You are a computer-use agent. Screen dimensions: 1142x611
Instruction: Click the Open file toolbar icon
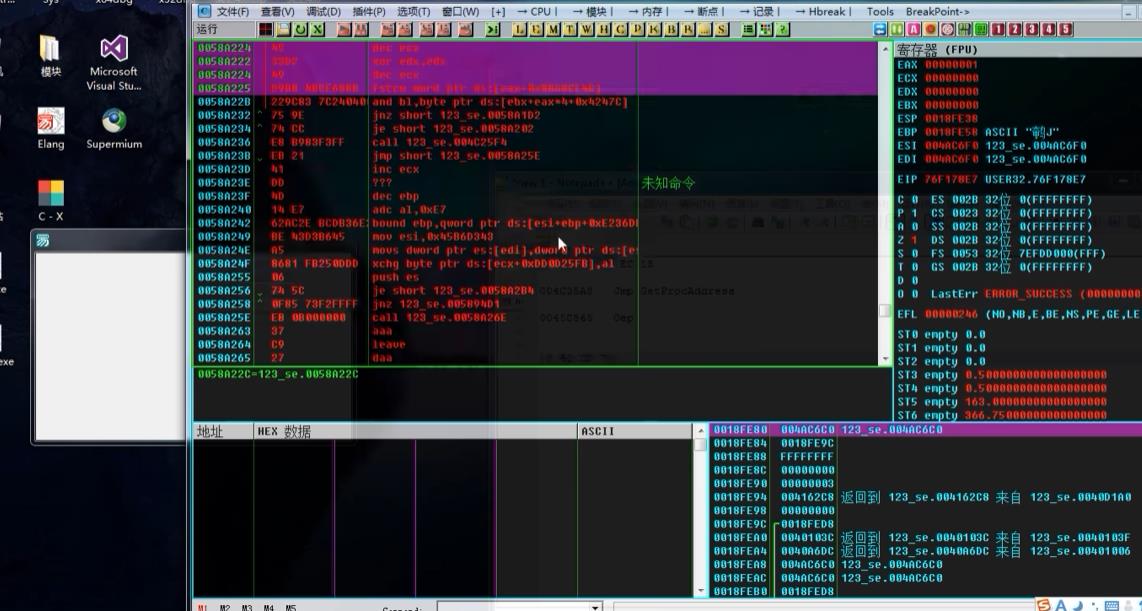click(283, 29)
